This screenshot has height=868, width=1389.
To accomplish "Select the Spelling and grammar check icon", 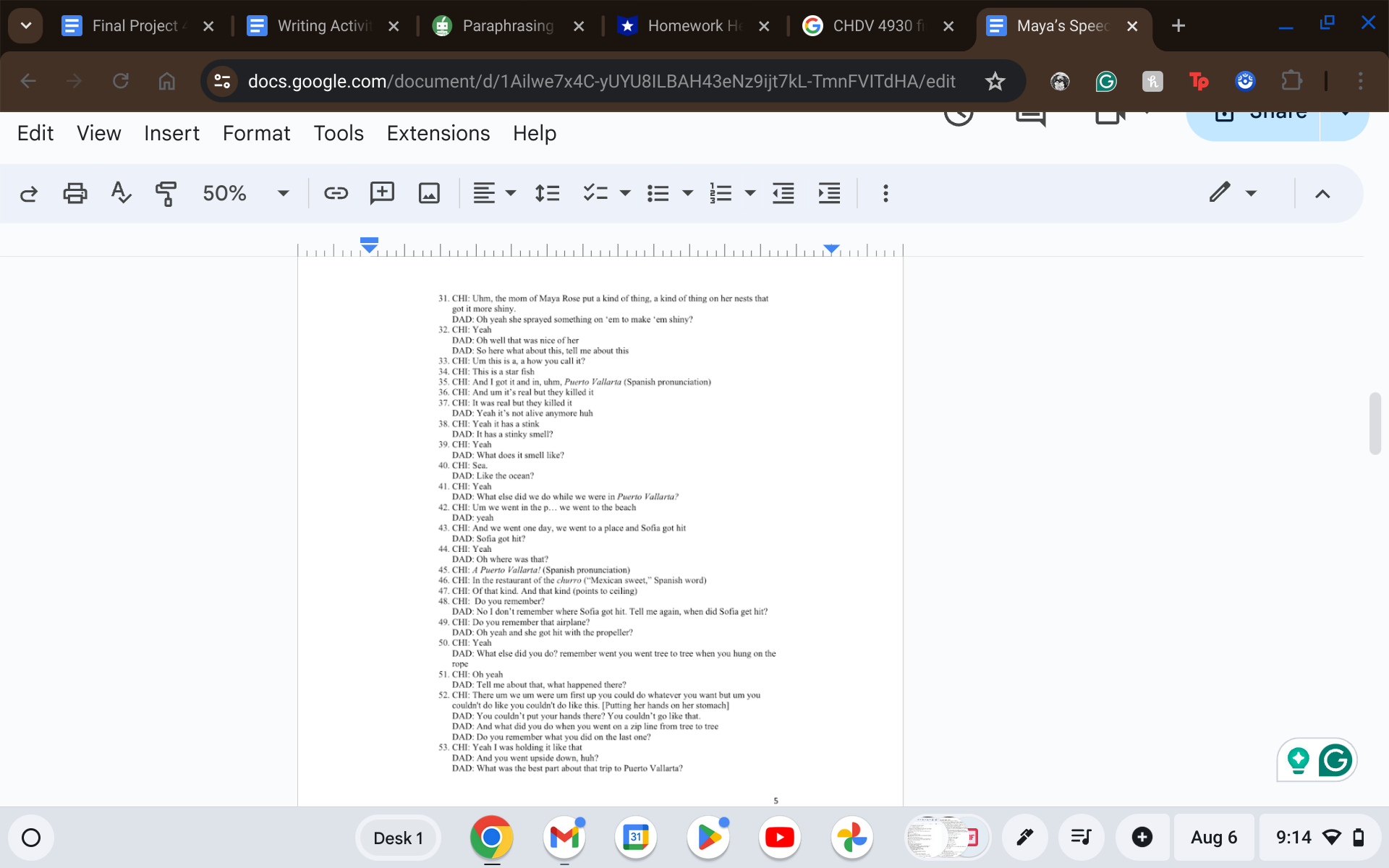I will pyautogui.click(x=121, y=193).
